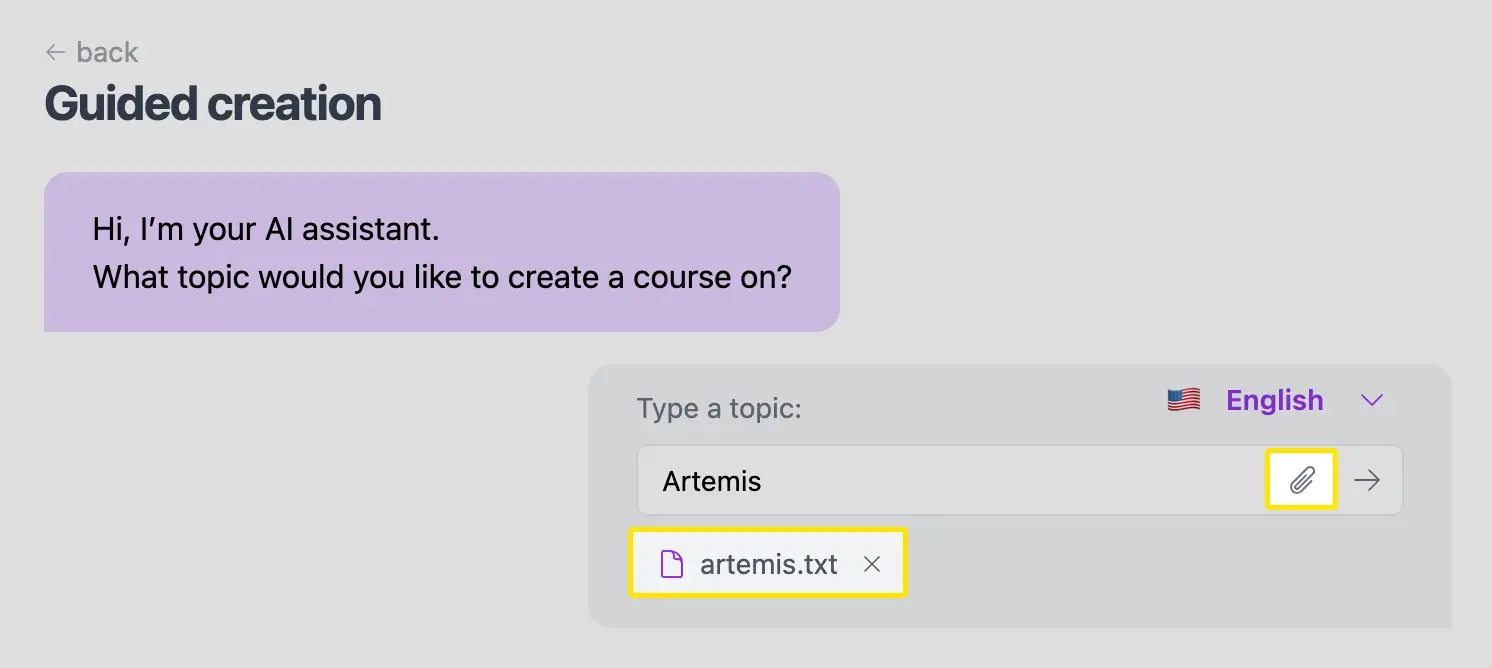This screenshot has width=1492, height=668.
Task: Open the file picker via the paperclip icon
Action: [x=1300, y=480]
